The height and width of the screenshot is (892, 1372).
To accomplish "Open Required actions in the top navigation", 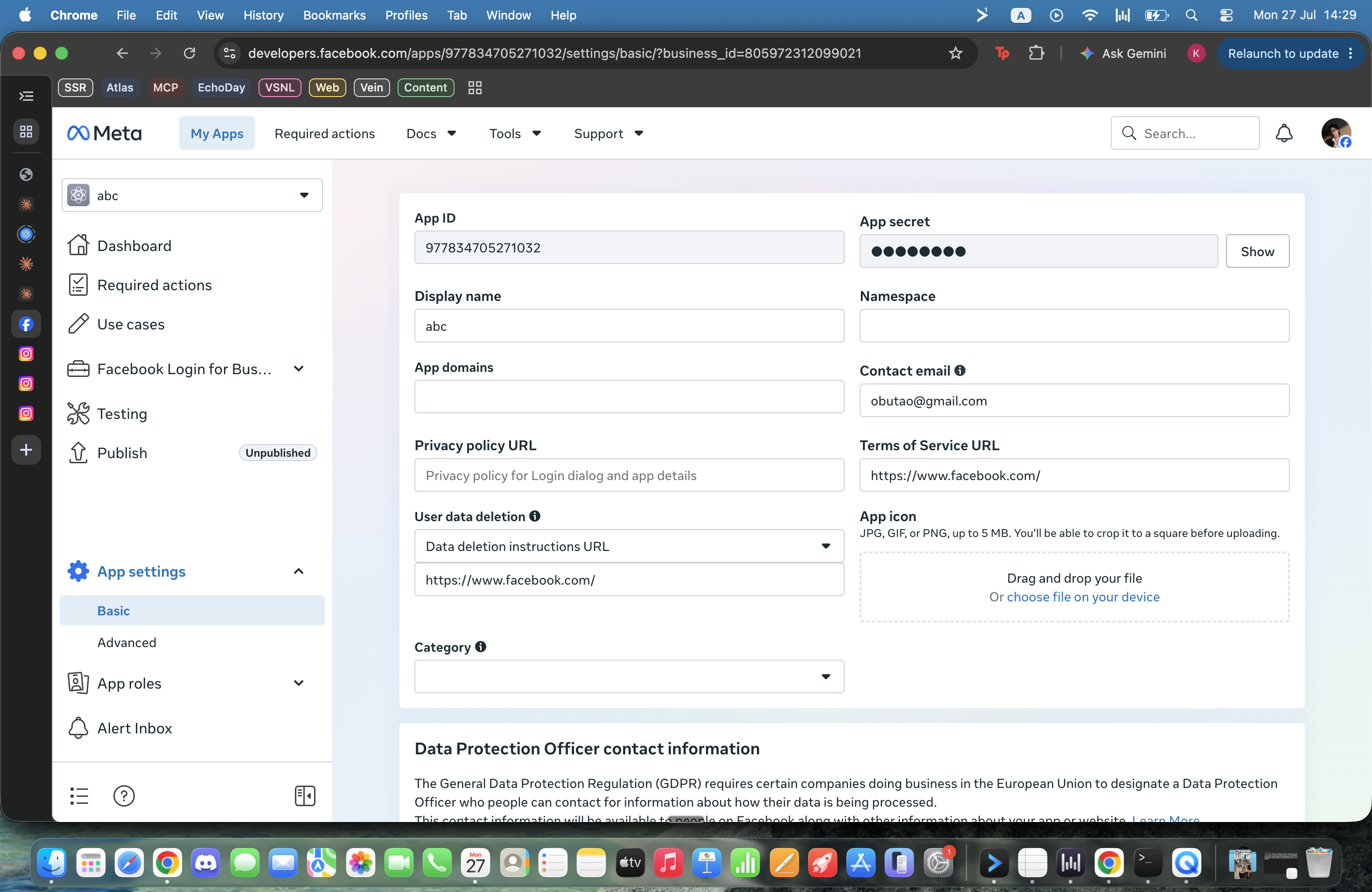I will point(324,133).
